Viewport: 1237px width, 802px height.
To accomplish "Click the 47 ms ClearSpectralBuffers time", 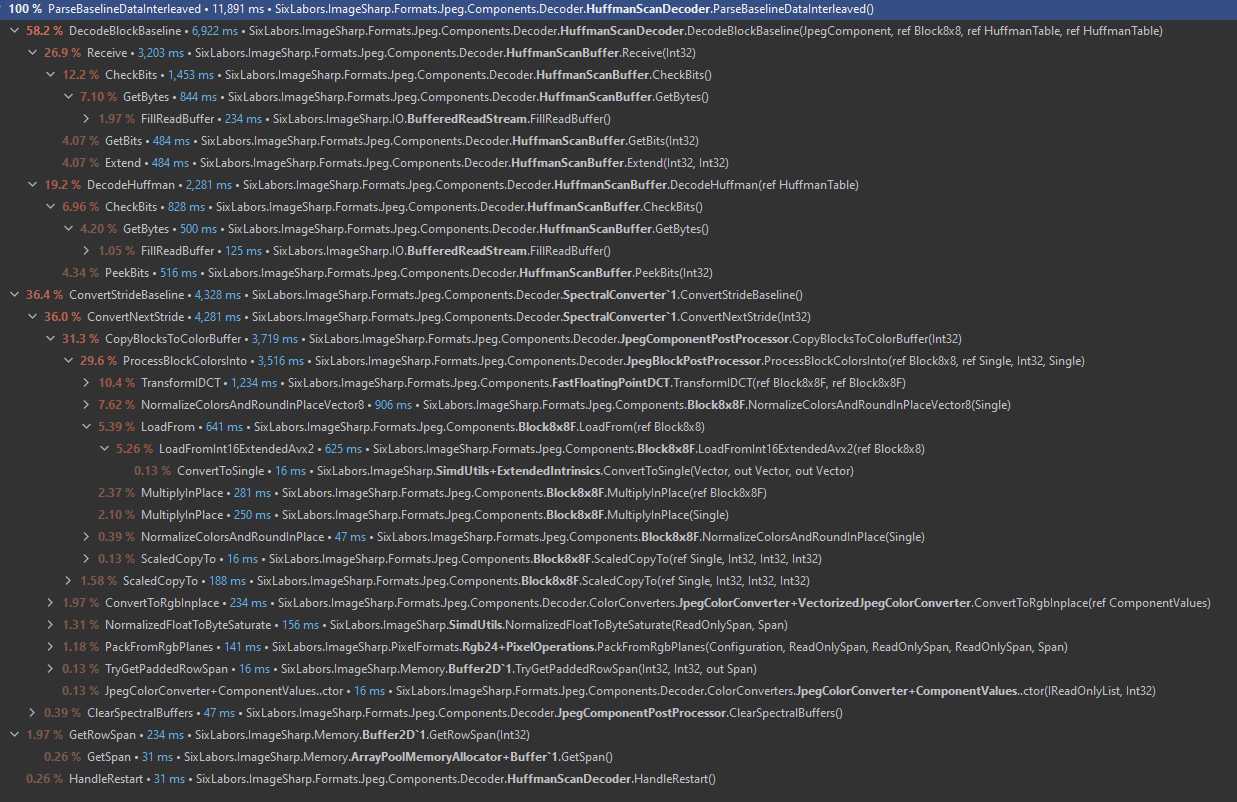I will tap(219, 713).
